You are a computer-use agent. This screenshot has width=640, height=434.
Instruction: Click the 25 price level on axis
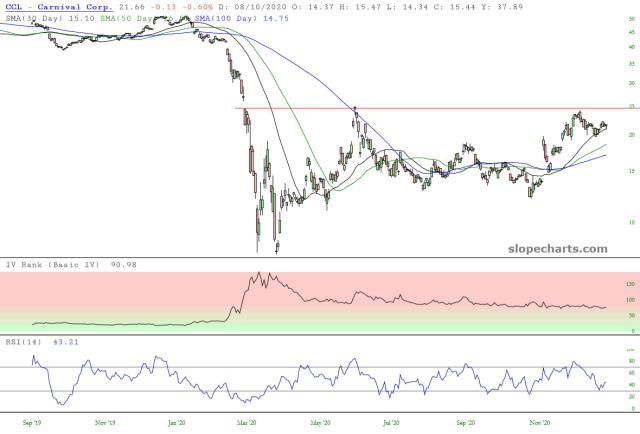tap(632, 107)
